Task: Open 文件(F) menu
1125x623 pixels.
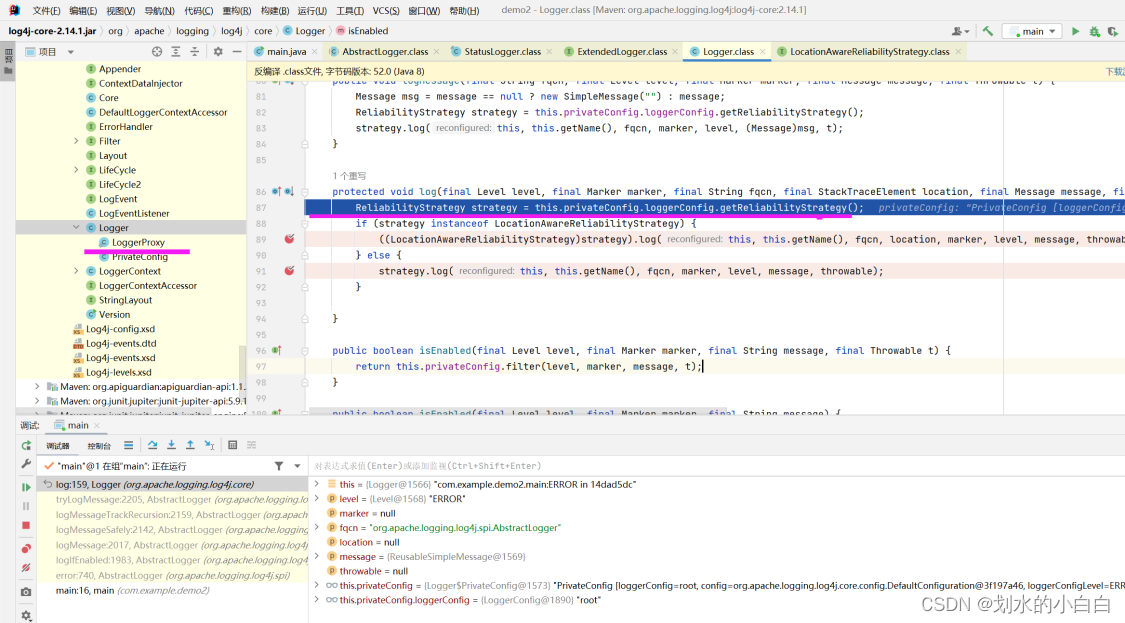Action: [x=47, y=11]
